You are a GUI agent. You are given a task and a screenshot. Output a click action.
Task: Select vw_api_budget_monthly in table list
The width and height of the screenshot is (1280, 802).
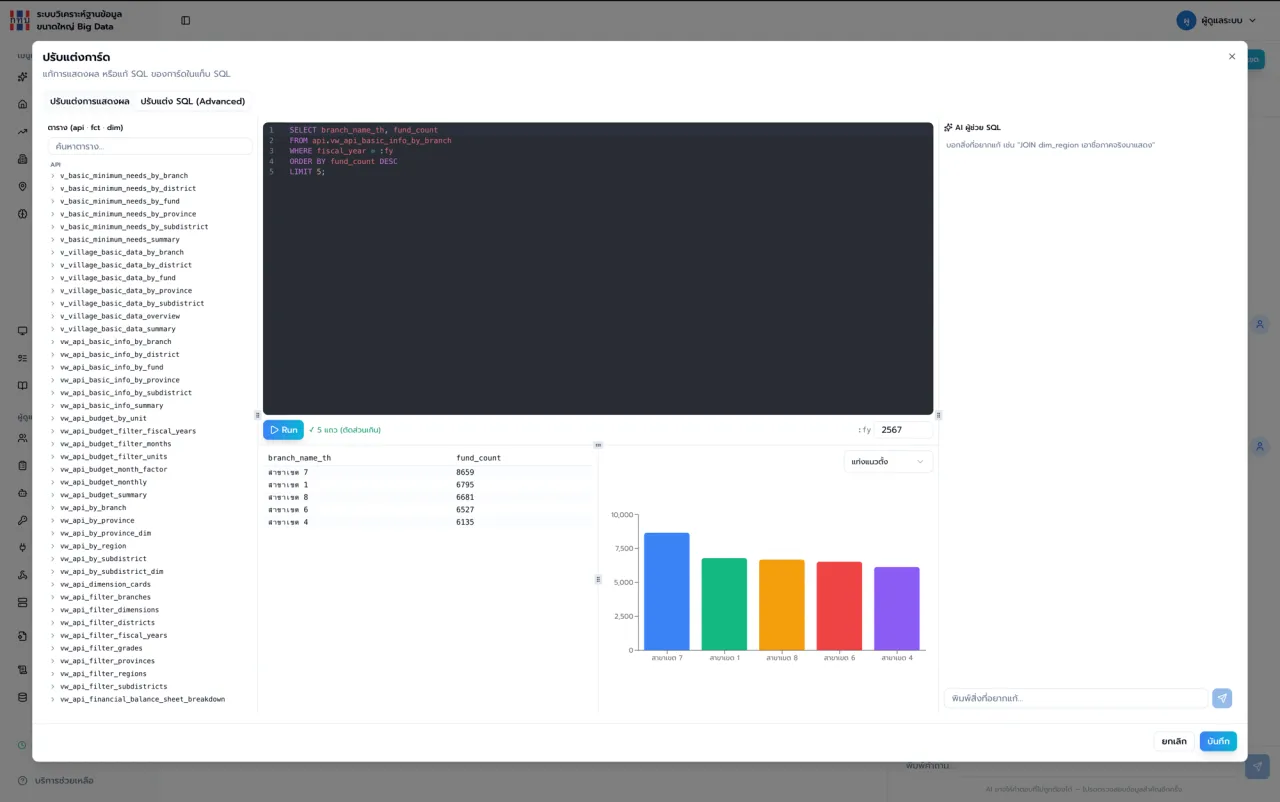click(x=103, y=482)
